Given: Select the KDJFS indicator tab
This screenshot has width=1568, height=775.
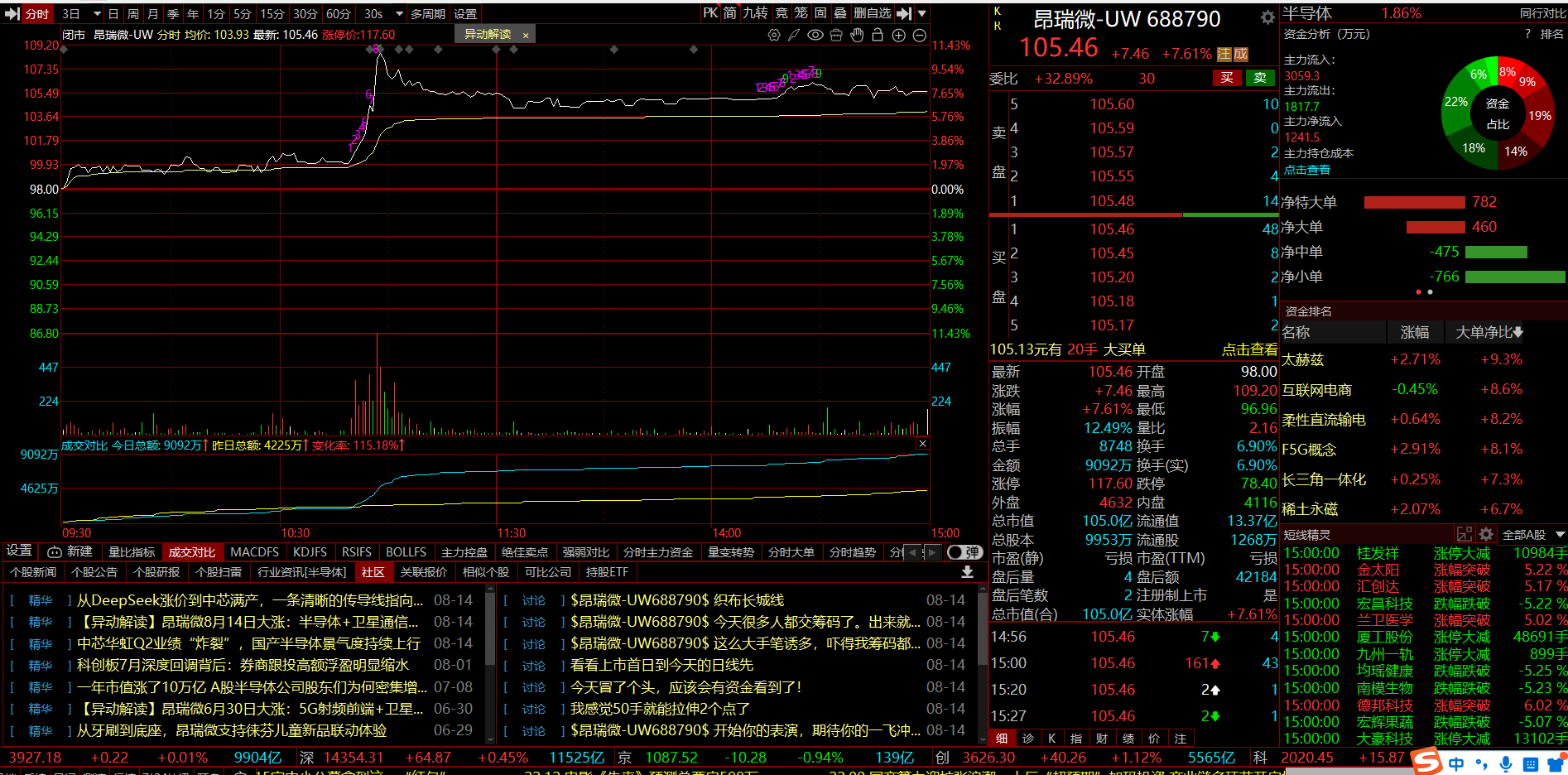Looking at the screenshot, I should (x=310, y=551).
